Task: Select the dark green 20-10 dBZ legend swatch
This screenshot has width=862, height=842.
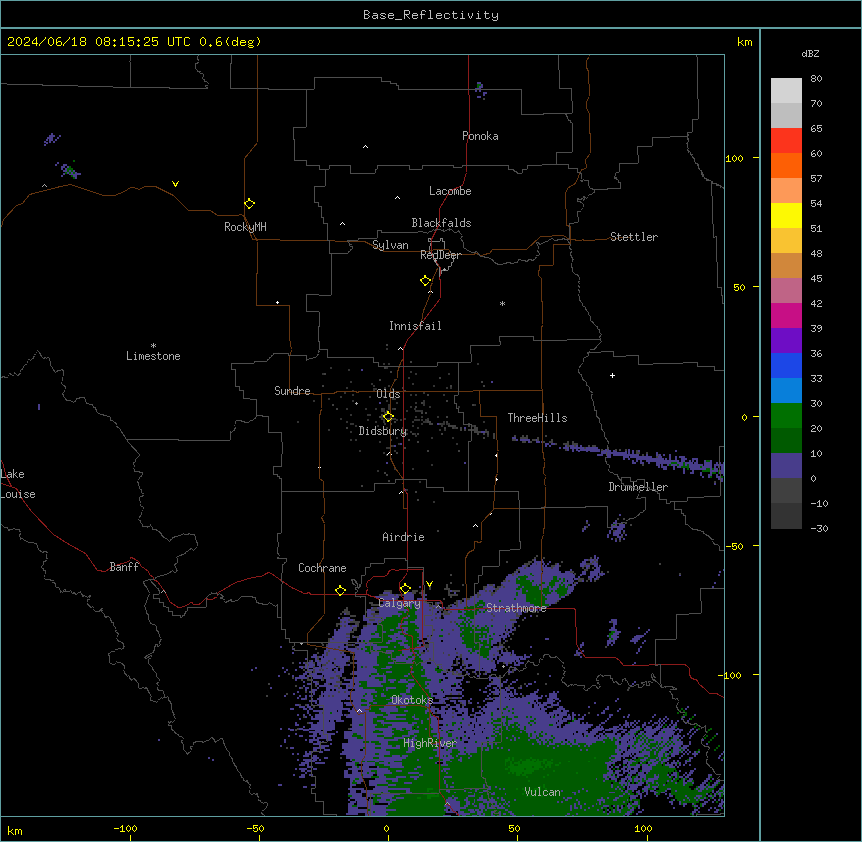Action: tap(786, 441)
